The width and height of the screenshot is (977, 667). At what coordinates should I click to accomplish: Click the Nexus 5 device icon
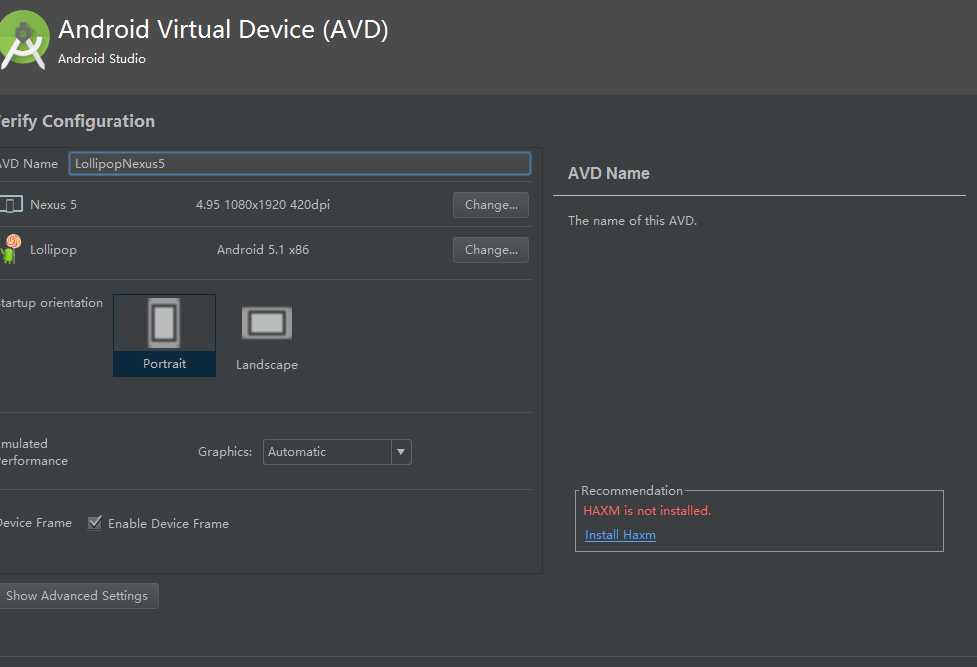(11, 204)
